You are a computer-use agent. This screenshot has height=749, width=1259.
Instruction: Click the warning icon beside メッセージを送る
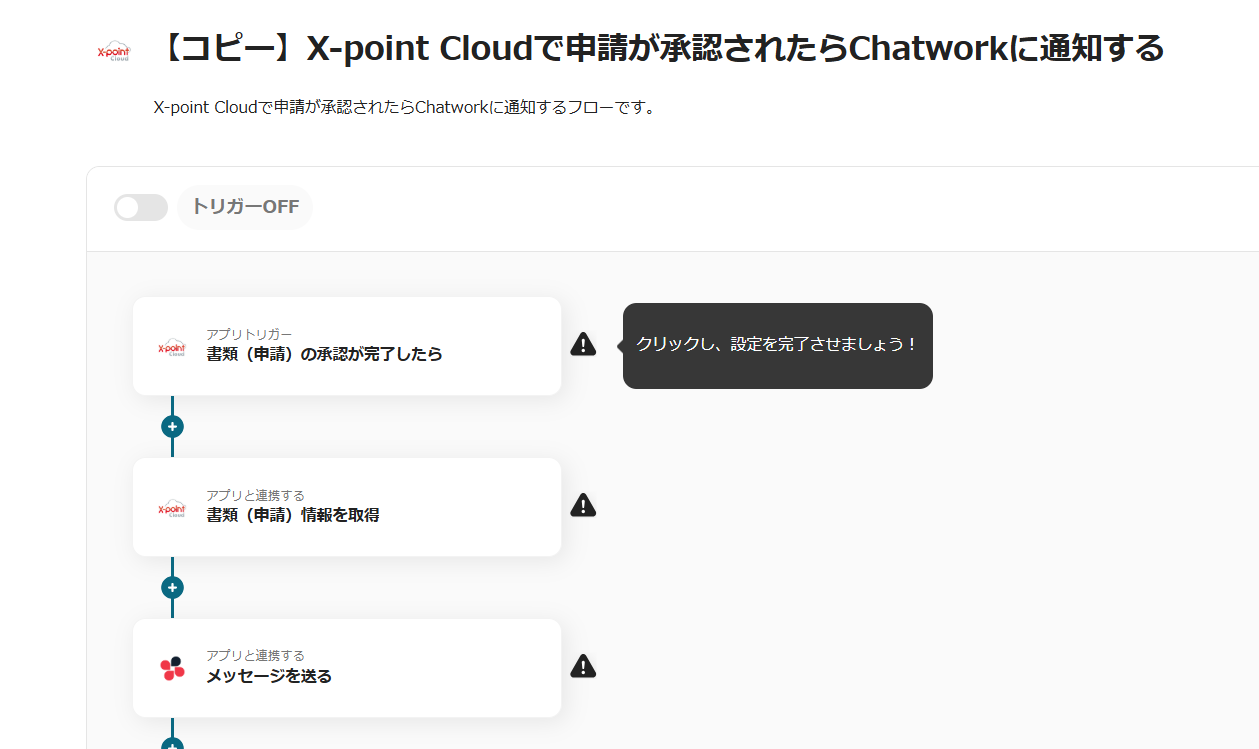(583, 666)
